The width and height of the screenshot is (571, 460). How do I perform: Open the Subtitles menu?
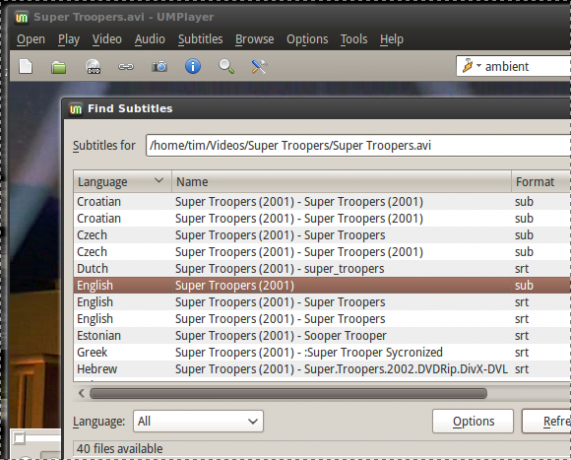[x=200, y=39]
